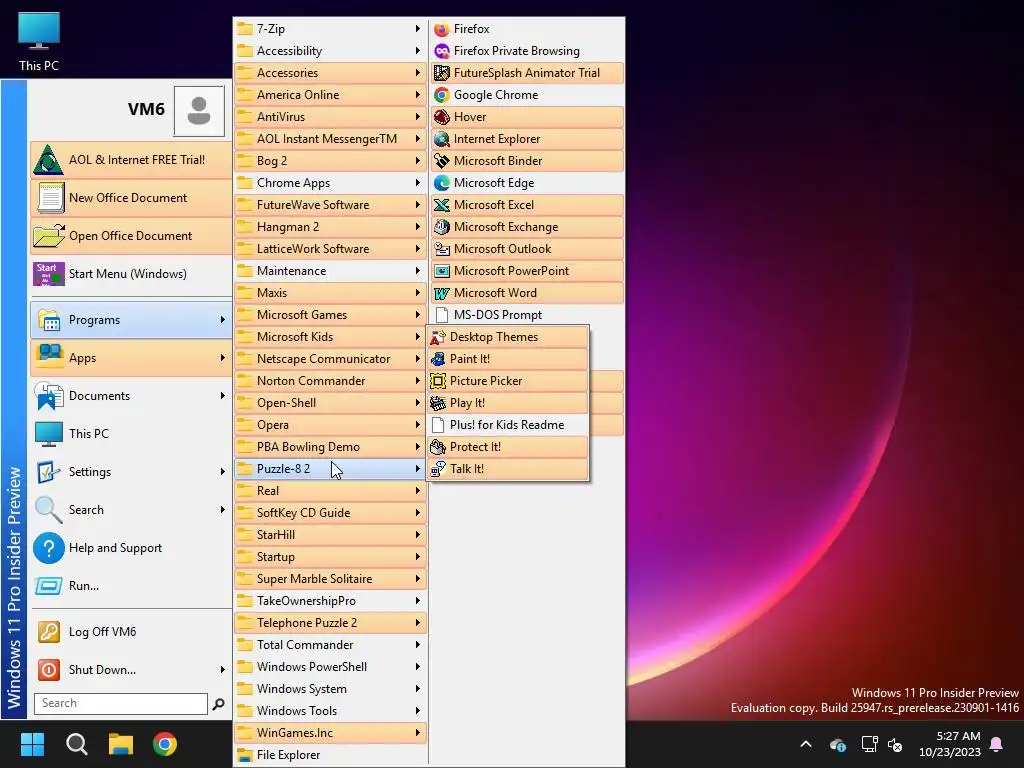Launch Firefox Private Browsing

point(527,51)
